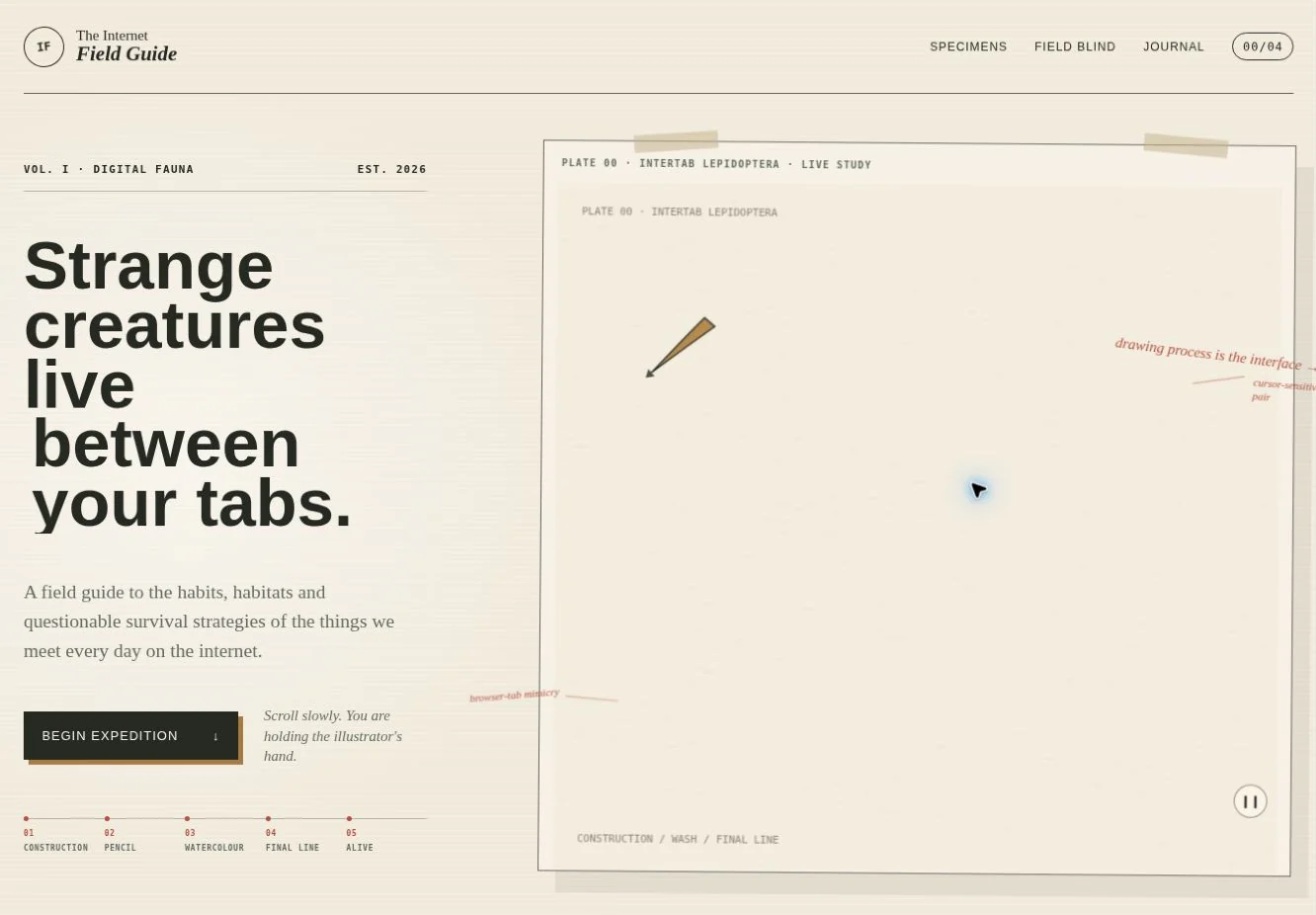Click the field guide intro paragraph
Viewport: 1316px width, 915px height.
tap(209, 622)
